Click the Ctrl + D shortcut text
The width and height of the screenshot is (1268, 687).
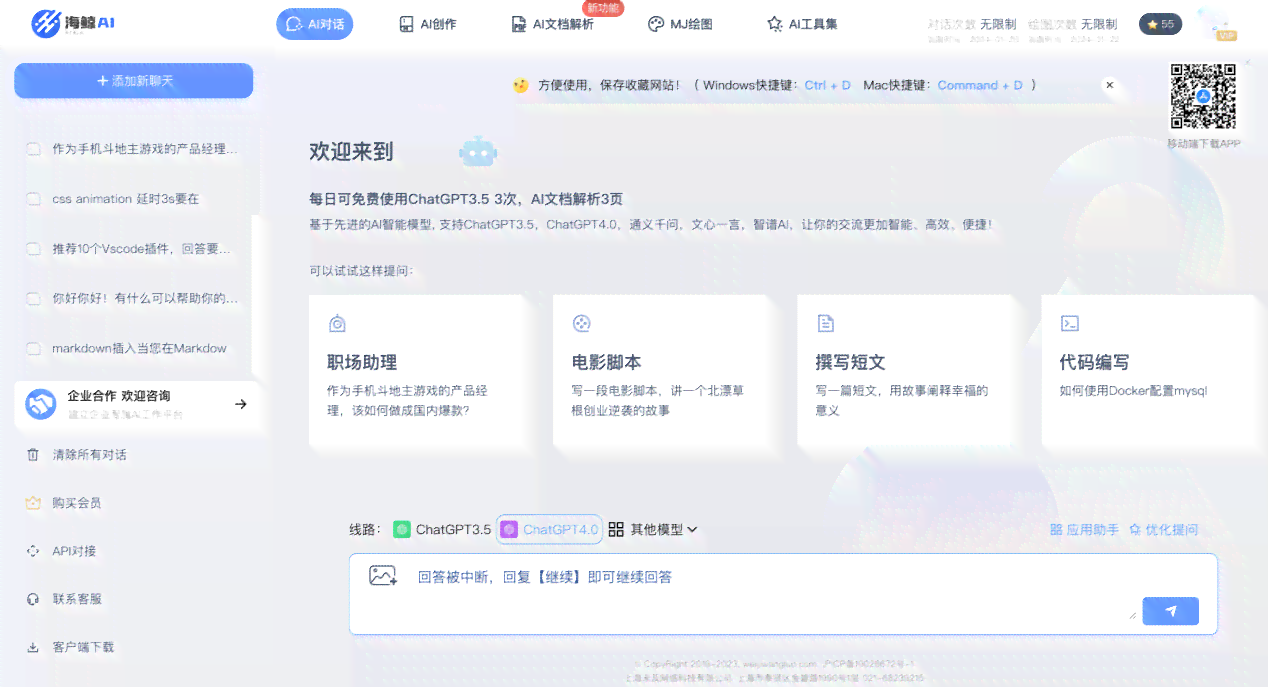click(x=827, y=86)
